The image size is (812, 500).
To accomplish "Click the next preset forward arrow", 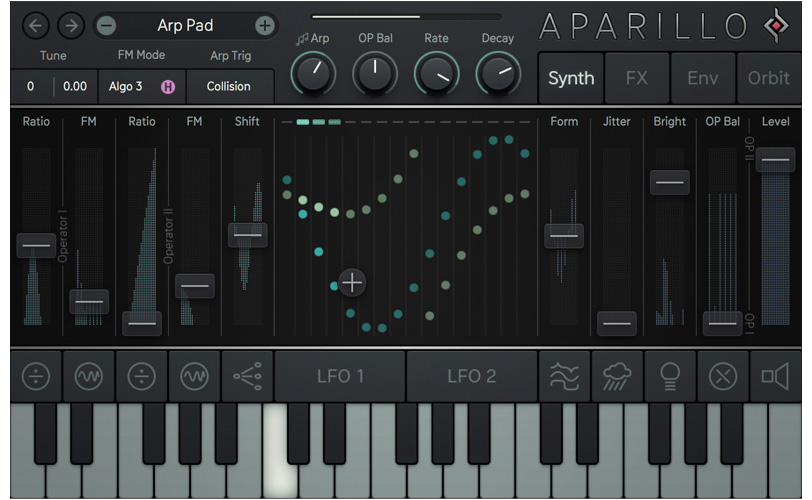I will pyautogui.click(x=71, y=25).
